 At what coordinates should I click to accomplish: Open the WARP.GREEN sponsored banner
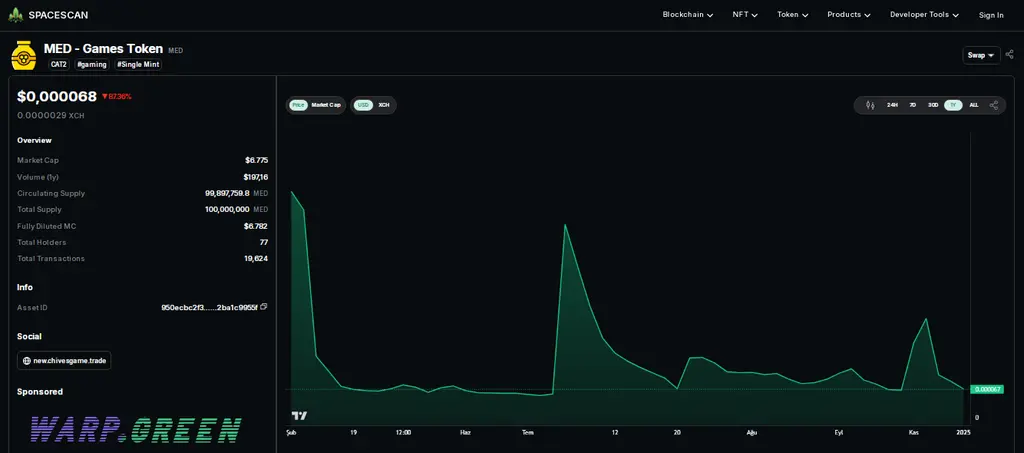(x=136, y=430)
